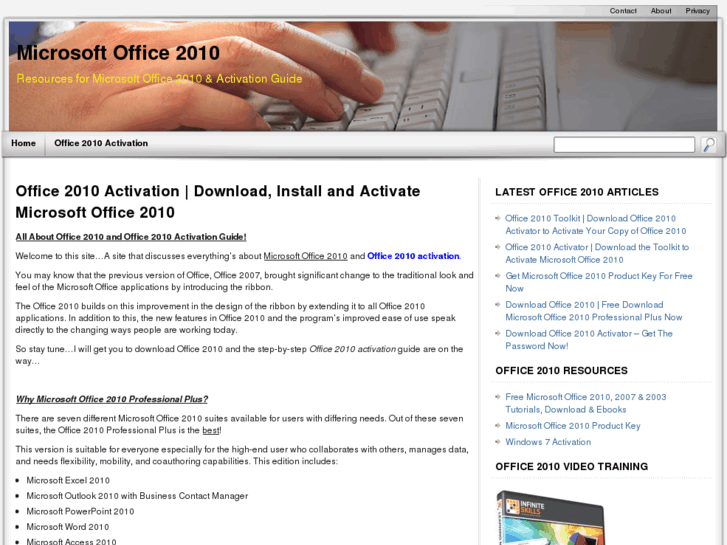This screenshot has height=545, width=727.
Task: Open the Home menu item
Action: pyautogui.click(x=24, y=143)
